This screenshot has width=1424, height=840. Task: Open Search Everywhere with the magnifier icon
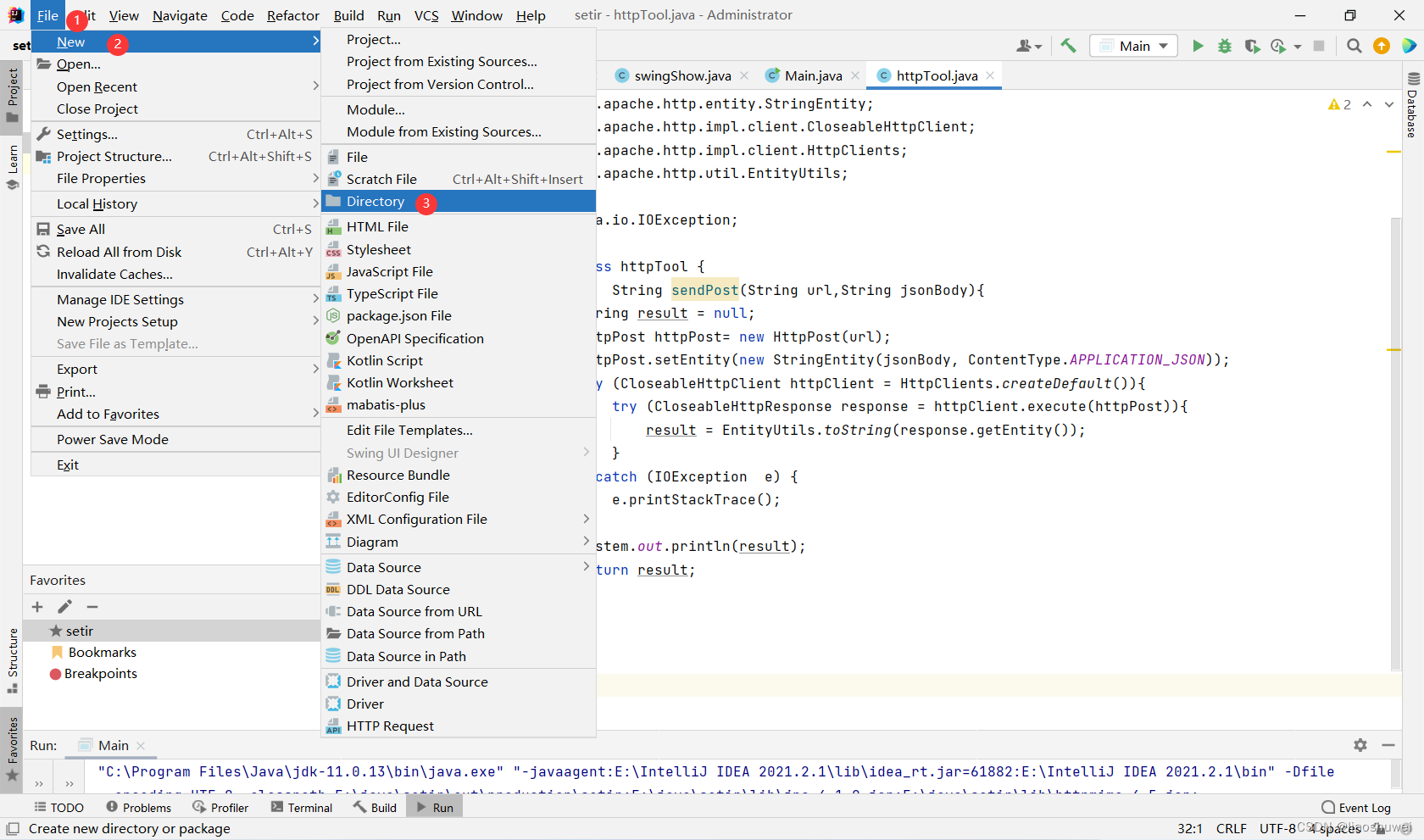pyautogui.click(x=1354, y=46)
